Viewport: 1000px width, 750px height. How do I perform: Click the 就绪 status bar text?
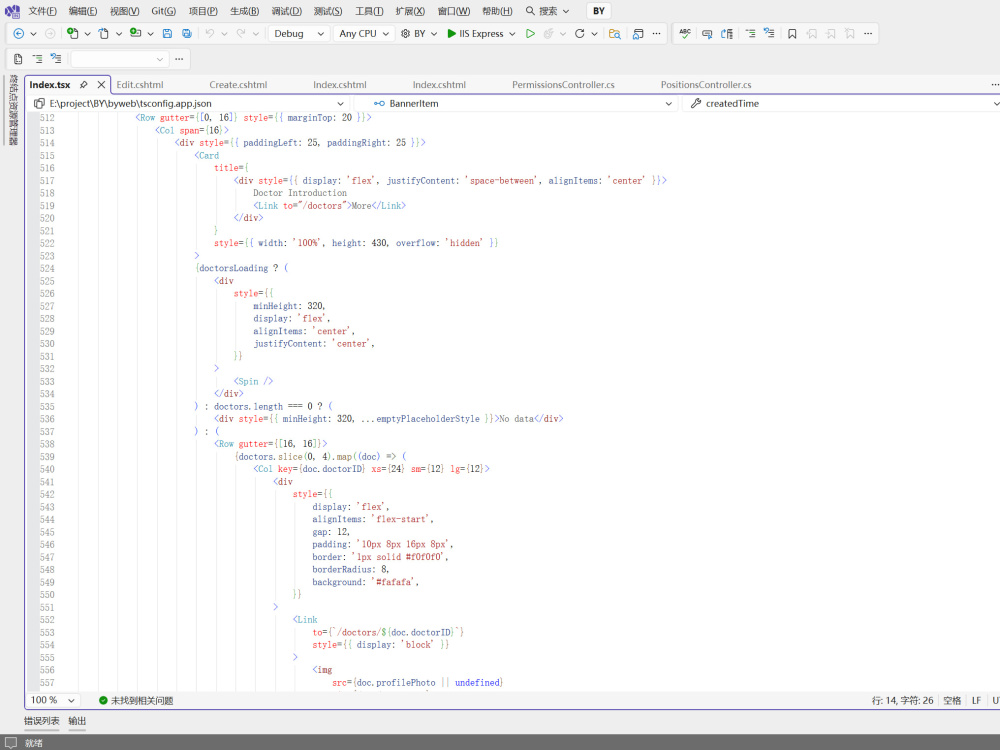(34, 743)
